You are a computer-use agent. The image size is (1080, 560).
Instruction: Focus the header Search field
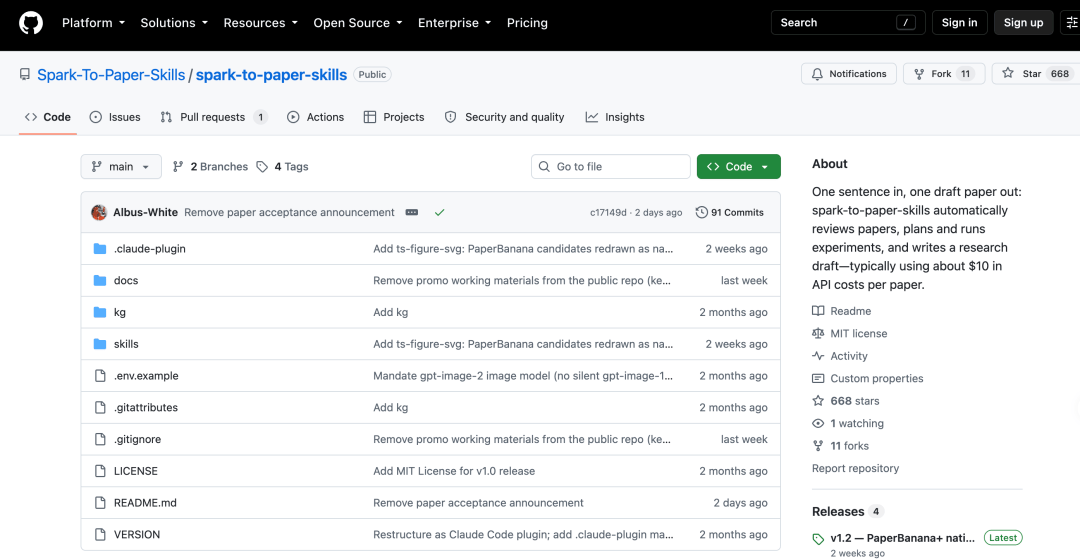848,23
